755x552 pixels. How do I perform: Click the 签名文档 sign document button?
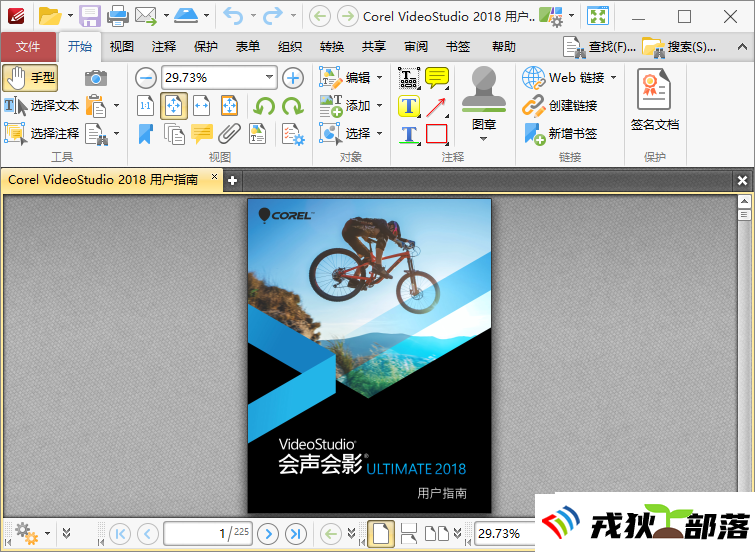coord(654,101)
